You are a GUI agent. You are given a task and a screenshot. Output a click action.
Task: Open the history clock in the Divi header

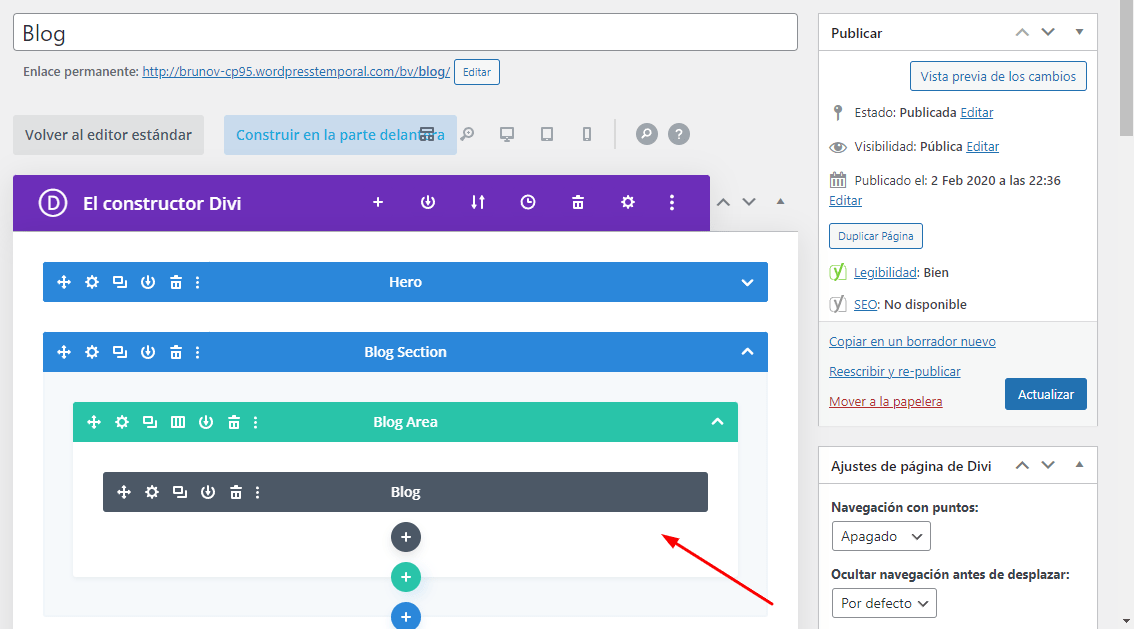click(x=528, y=202)
